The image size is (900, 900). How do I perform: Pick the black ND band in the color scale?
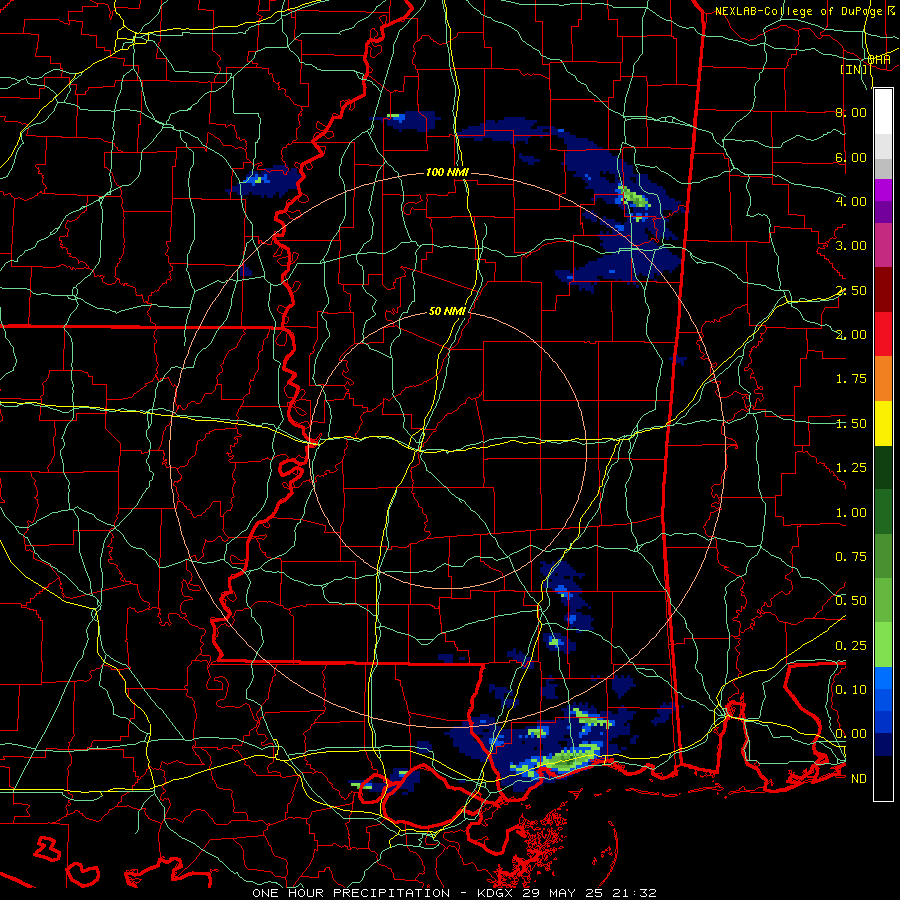tap(883, 778)
